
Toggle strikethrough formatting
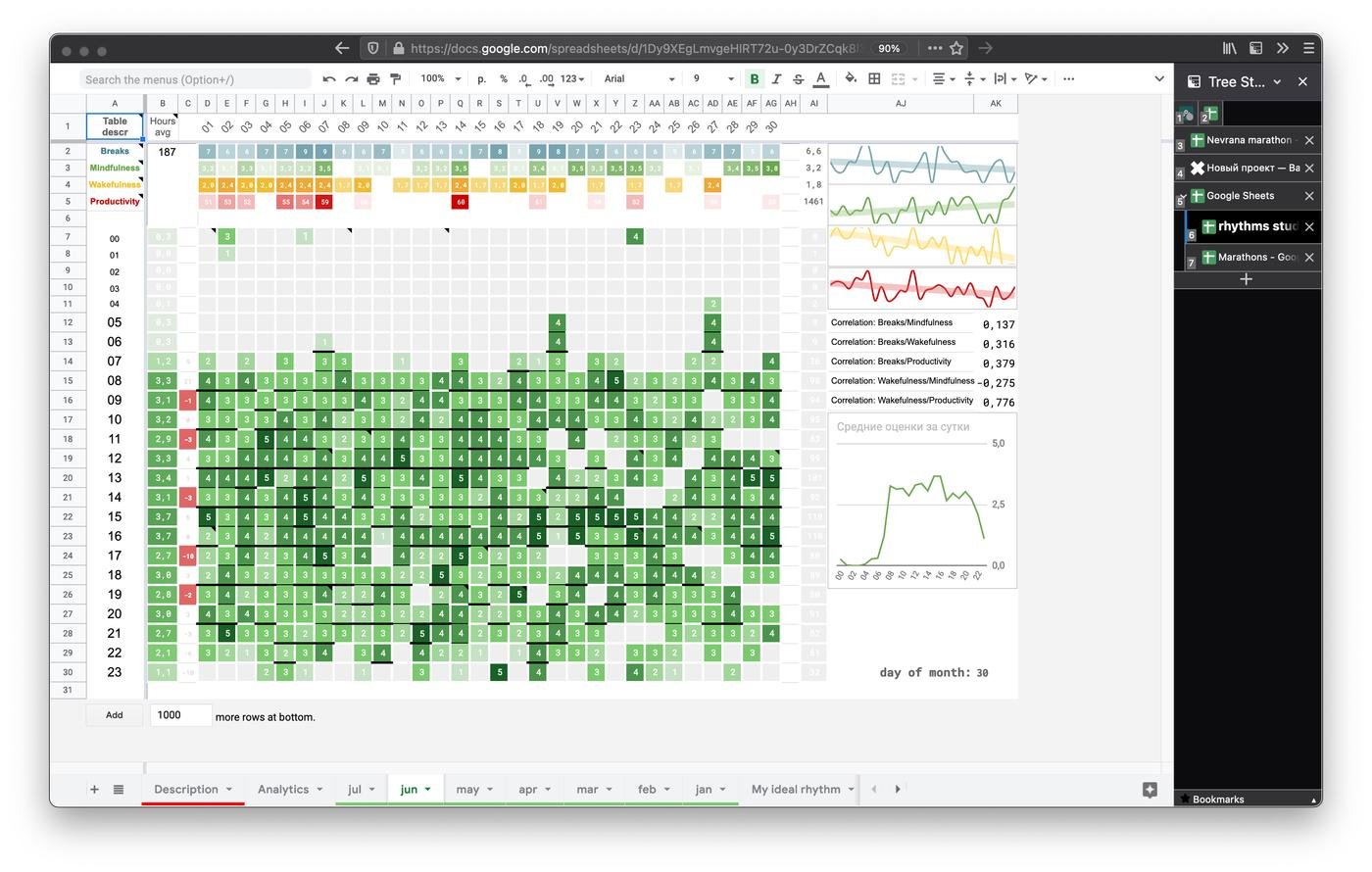tap(798, 79)
